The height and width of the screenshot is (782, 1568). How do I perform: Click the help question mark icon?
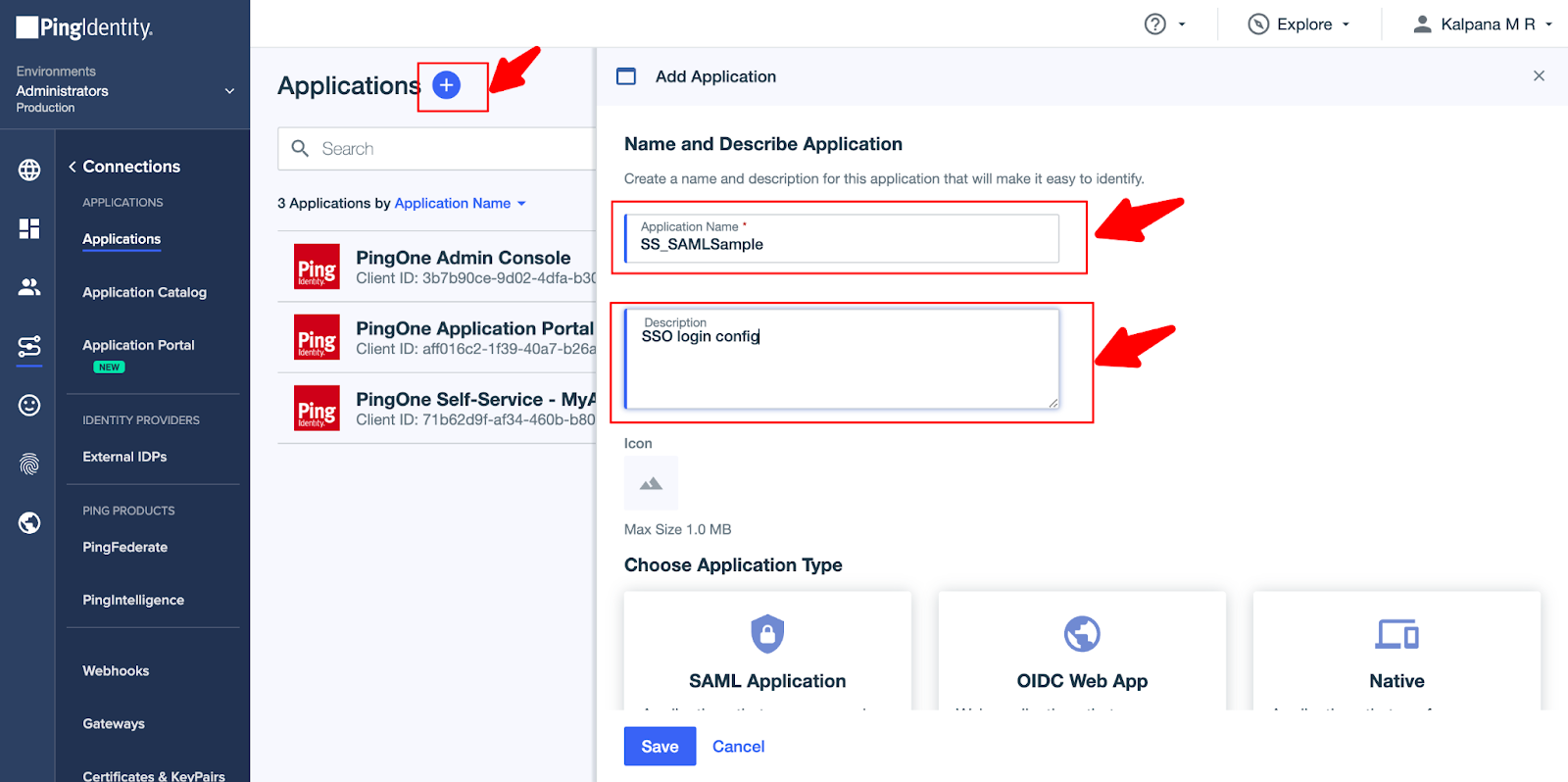click(x=1155, y=24)
